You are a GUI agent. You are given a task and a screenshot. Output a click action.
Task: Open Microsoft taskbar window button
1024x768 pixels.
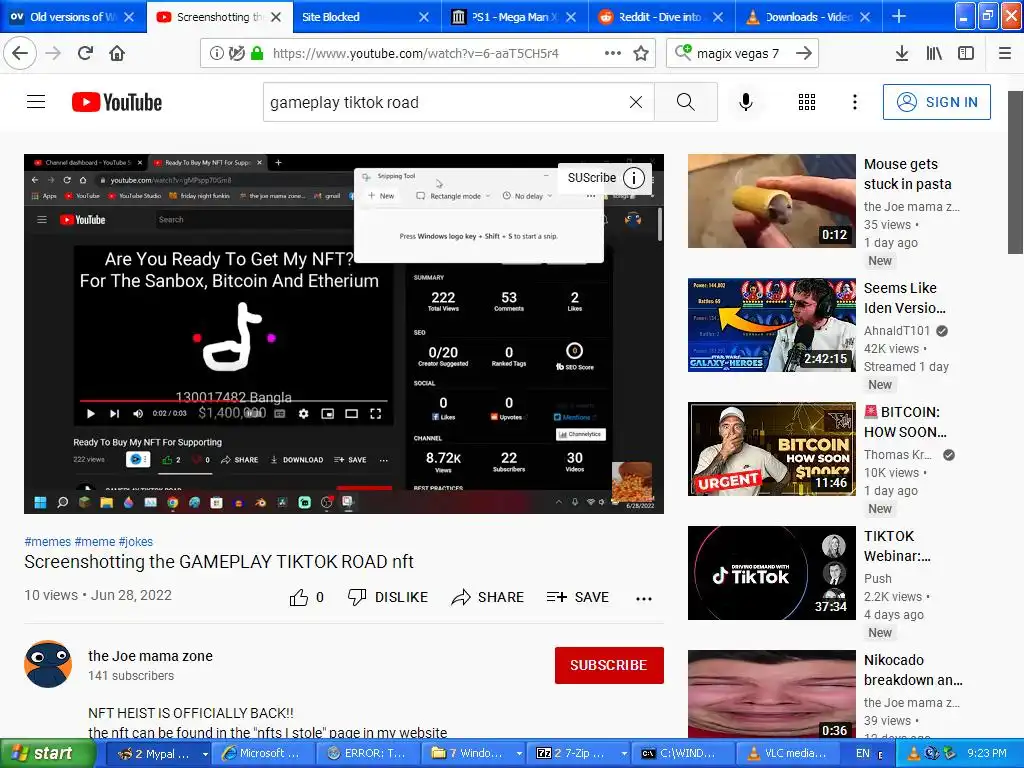pos(264,753)
